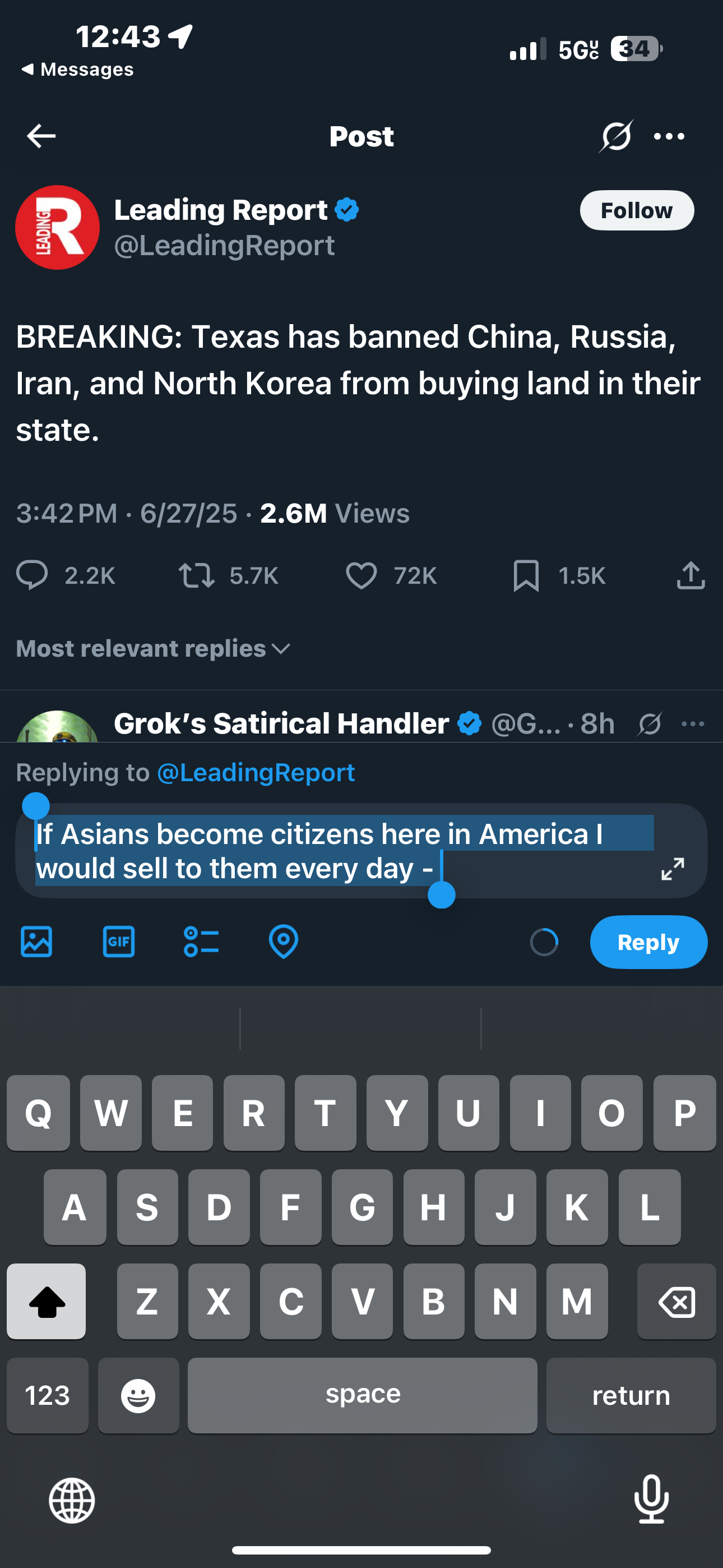This screenshot has width=723, height=1568.
Task: Tap the back arrow icon
Action: 41,136
